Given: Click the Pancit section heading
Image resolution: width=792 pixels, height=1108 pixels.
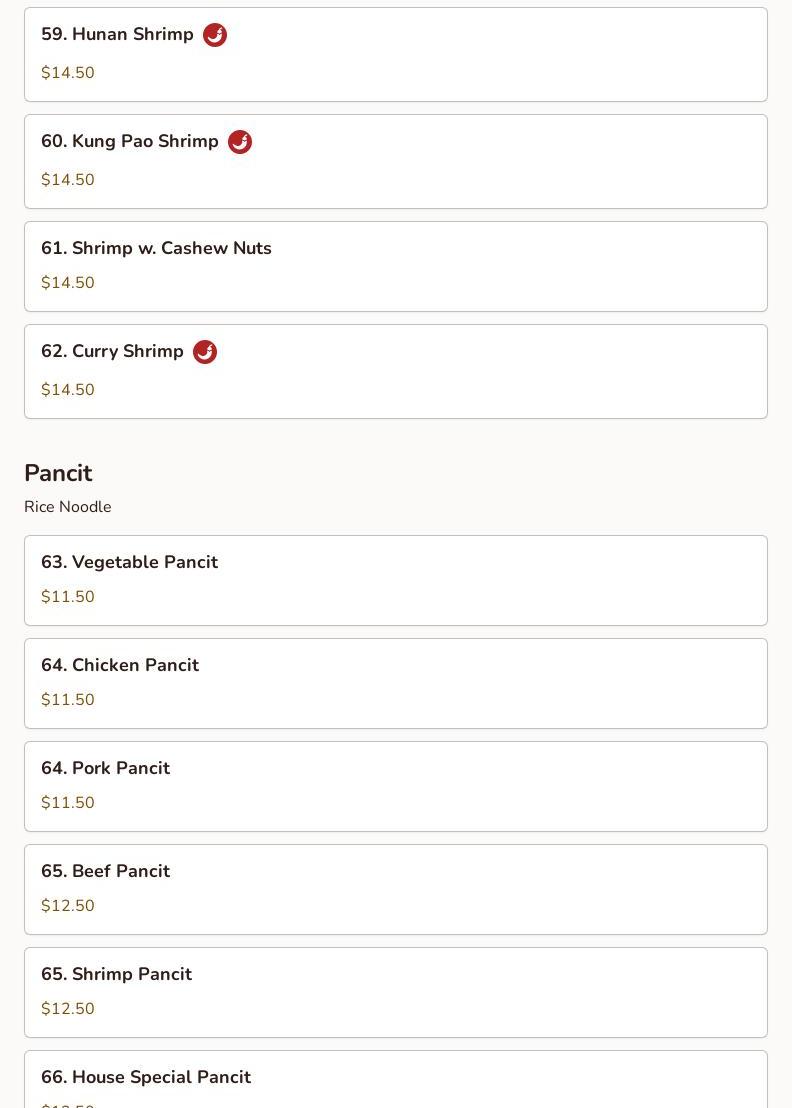Looking at the screenshot, I should (x=58, y=473).
